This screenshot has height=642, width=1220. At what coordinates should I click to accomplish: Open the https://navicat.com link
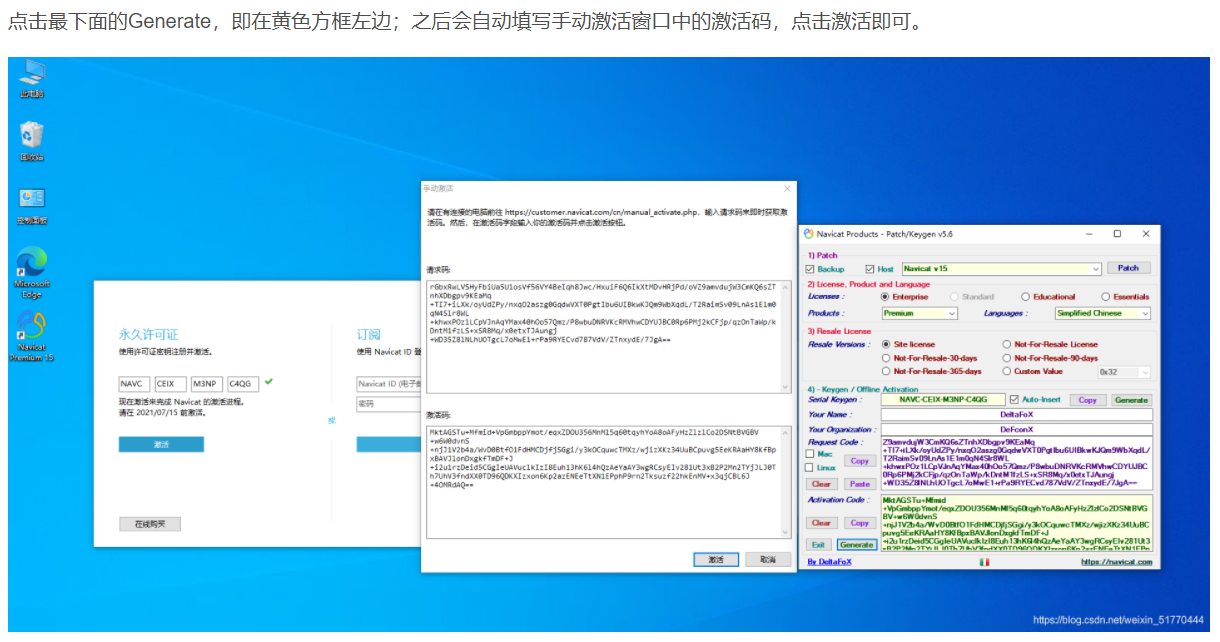(1116, 562)
